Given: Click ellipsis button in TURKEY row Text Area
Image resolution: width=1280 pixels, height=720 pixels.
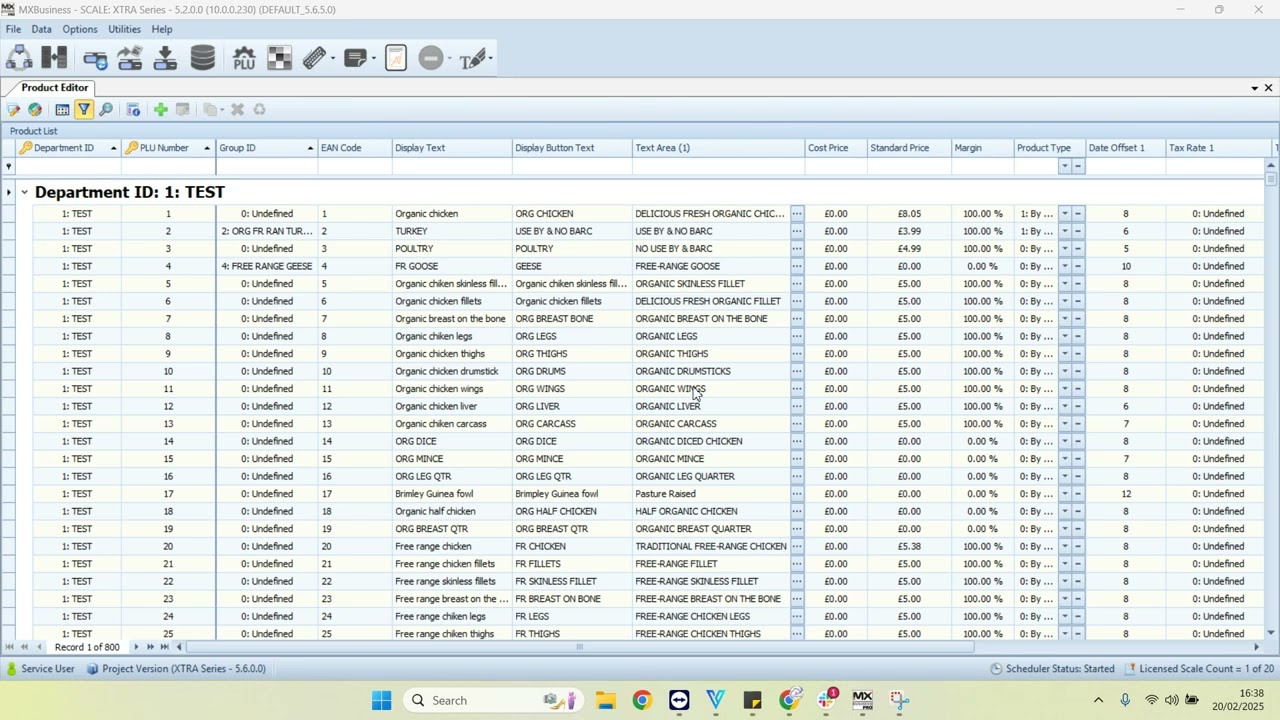Looking at the screenshot, I should (x=797, y=232).
